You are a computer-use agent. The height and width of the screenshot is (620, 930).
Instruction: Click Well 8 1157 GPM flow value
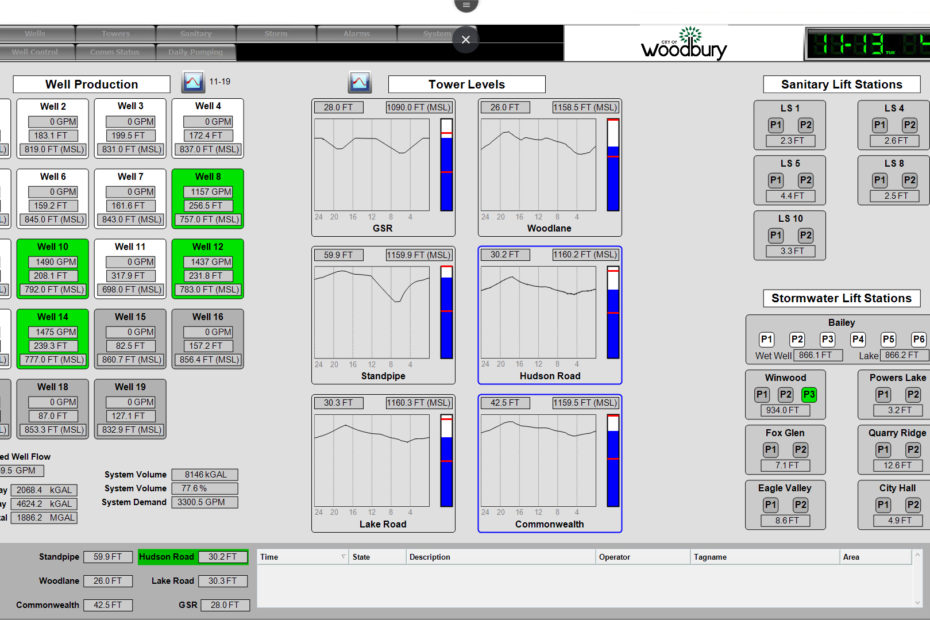click(x=208, y=192)
